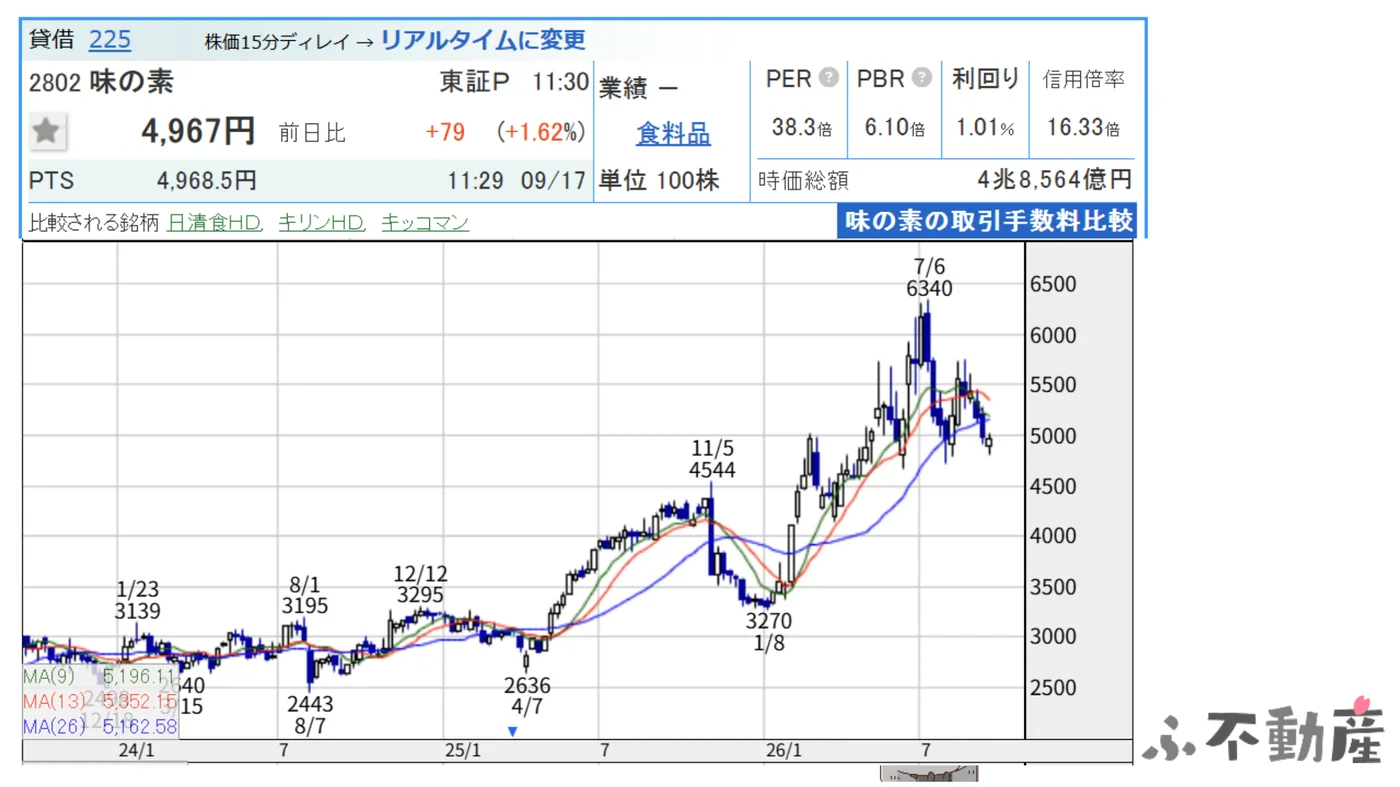Click the yield value 1.01%
The image size is (1400, 787).
point(984,128)
